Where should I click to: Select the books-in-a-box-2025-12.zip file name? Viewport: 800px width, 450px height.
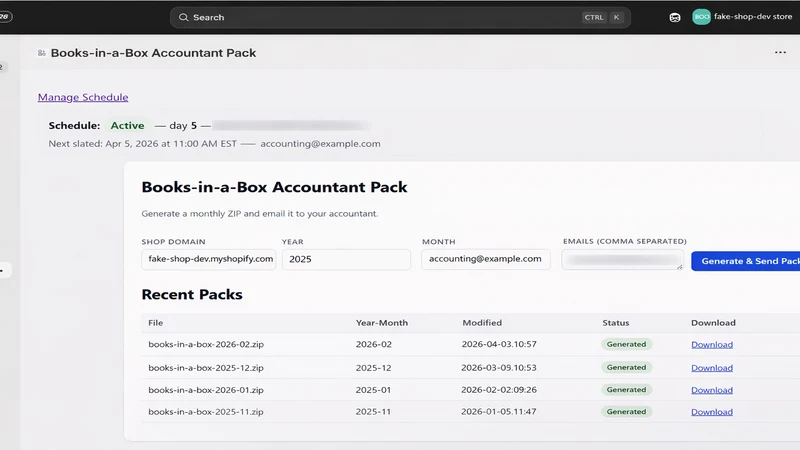pyautogui.click(x=206, y=368)
